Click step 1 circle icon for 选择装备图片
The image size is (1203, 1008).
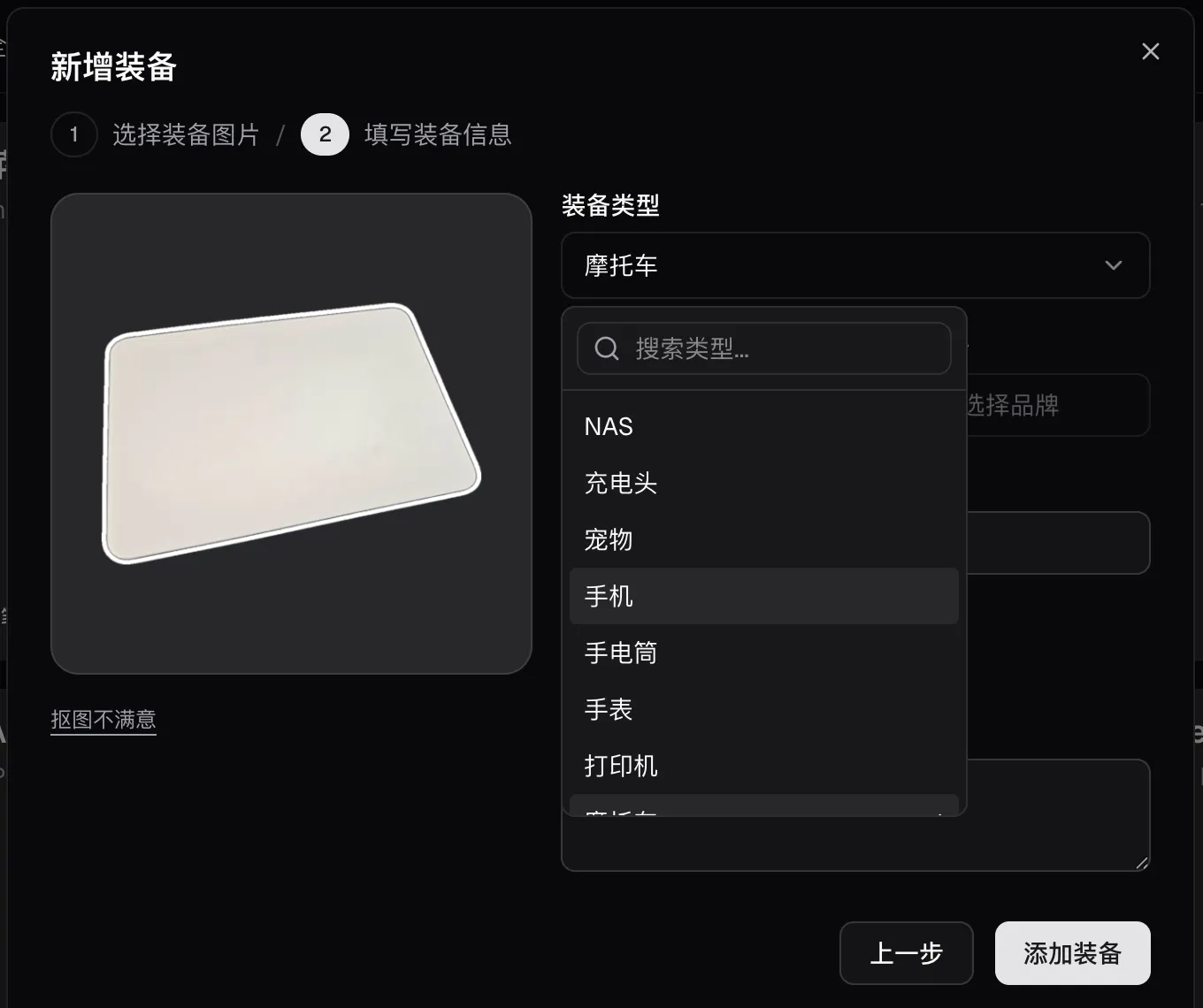tap(74, 134)
